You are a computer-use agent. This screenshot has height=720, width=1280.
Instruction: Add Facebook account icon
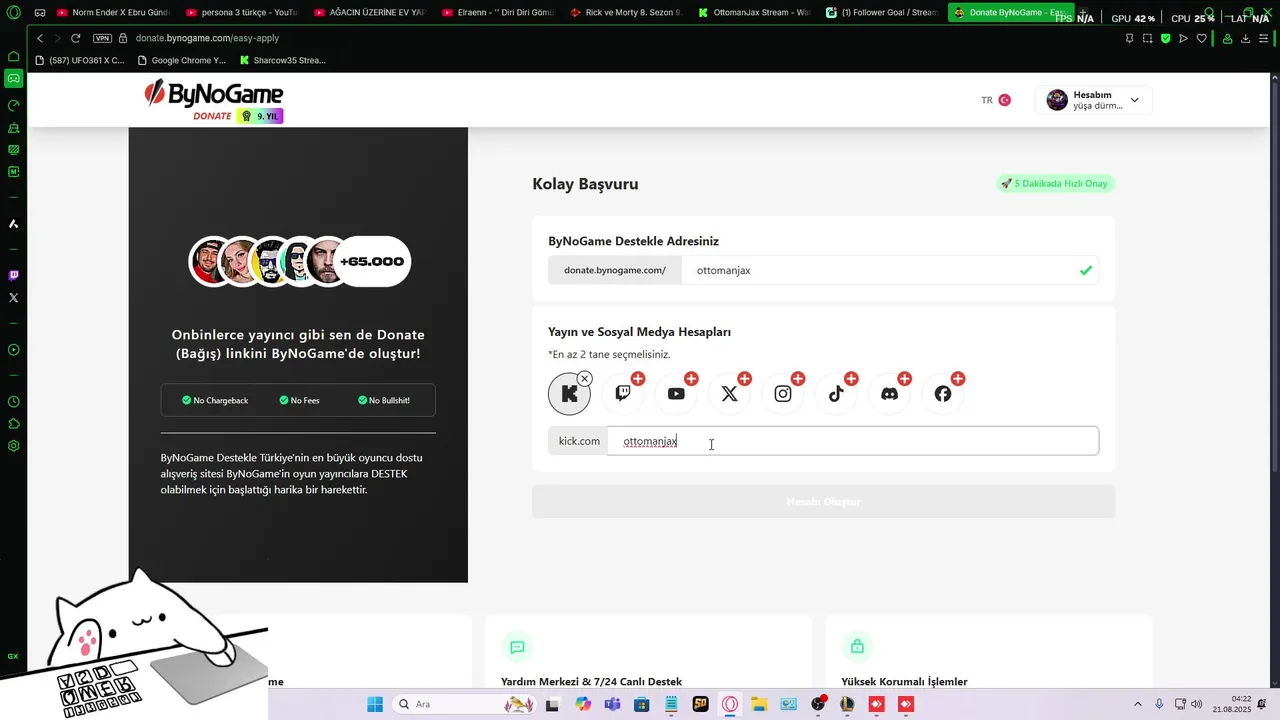click(943, 393)
